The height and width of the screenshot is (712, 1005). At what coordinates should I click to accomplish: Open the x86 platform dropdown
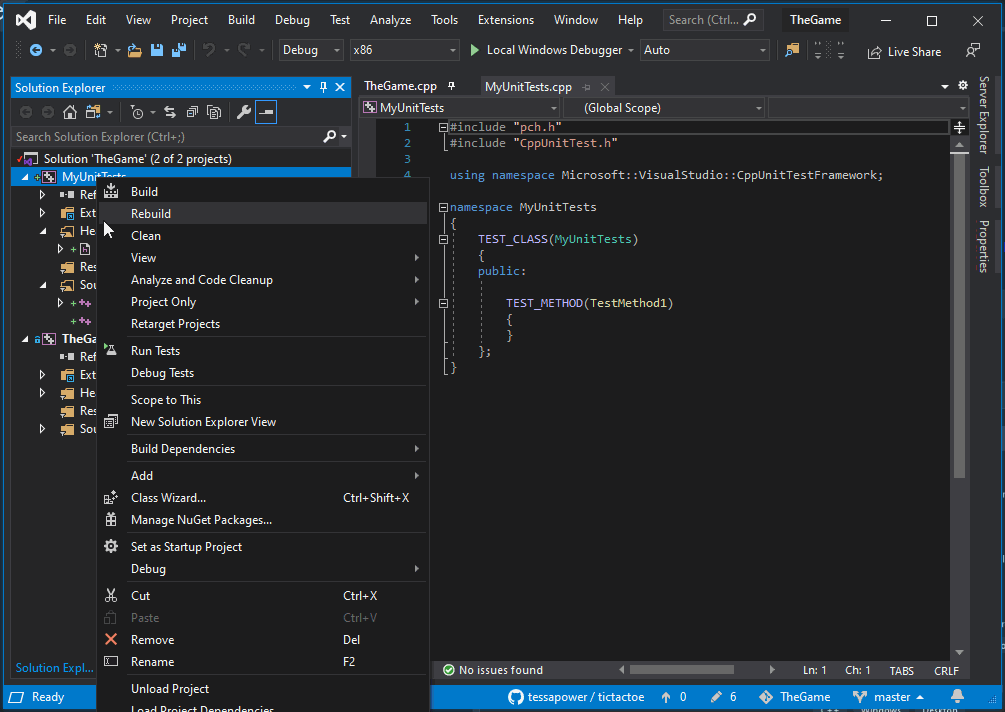[x=404, y=49]
